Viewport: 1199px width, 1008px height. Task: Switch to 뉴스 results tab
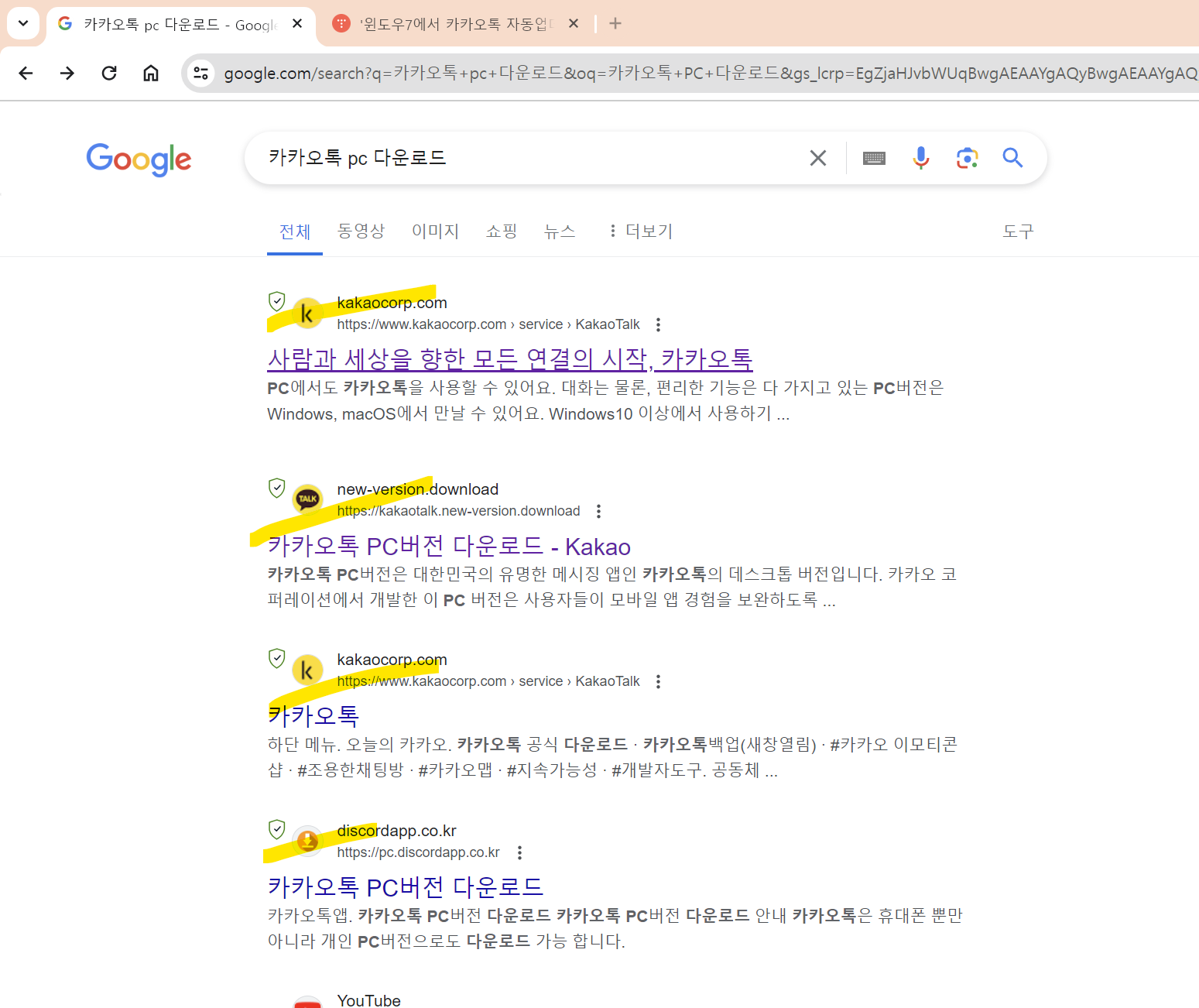coord(560,231)
